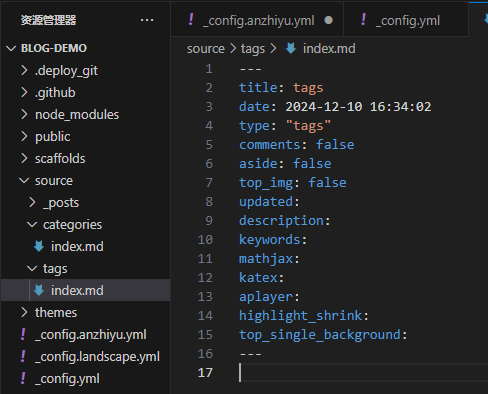Expand the themes folder
Image resolution: width=488 pixels, height=394 pixels.
coord(24,312)
